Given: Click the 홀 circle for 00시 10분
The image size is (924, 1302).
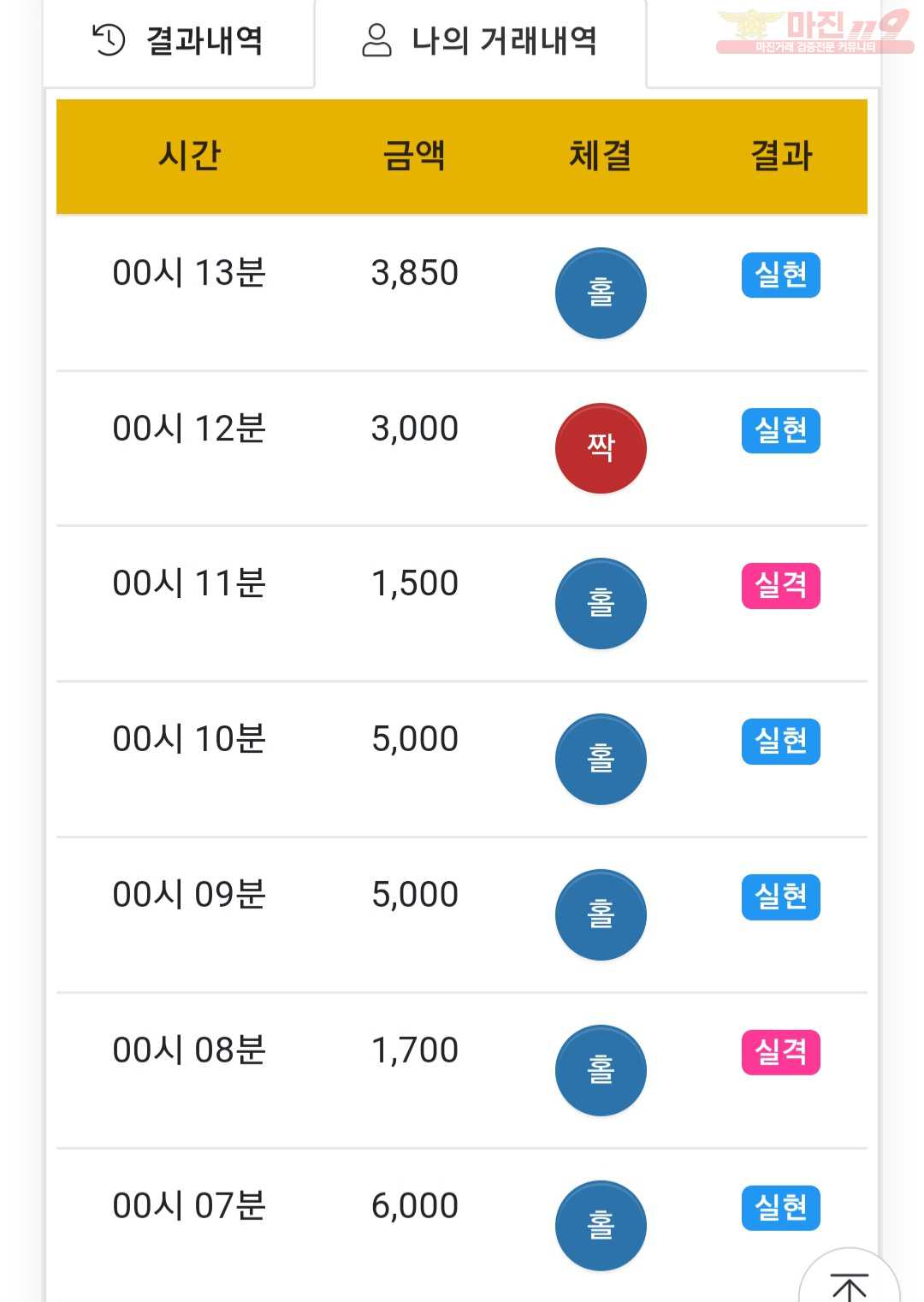Looking at the screenshot, I should click(601, 760).
